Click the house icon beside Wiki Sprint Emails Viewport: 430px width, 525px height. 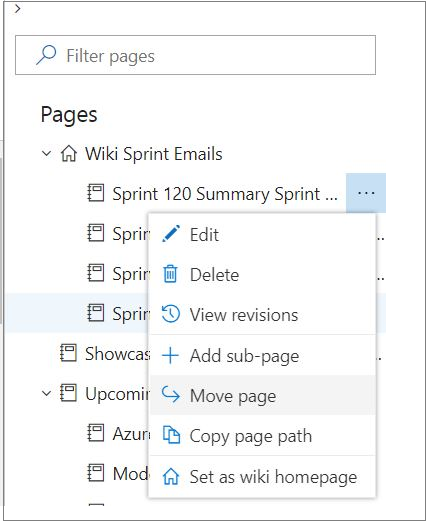69,154
